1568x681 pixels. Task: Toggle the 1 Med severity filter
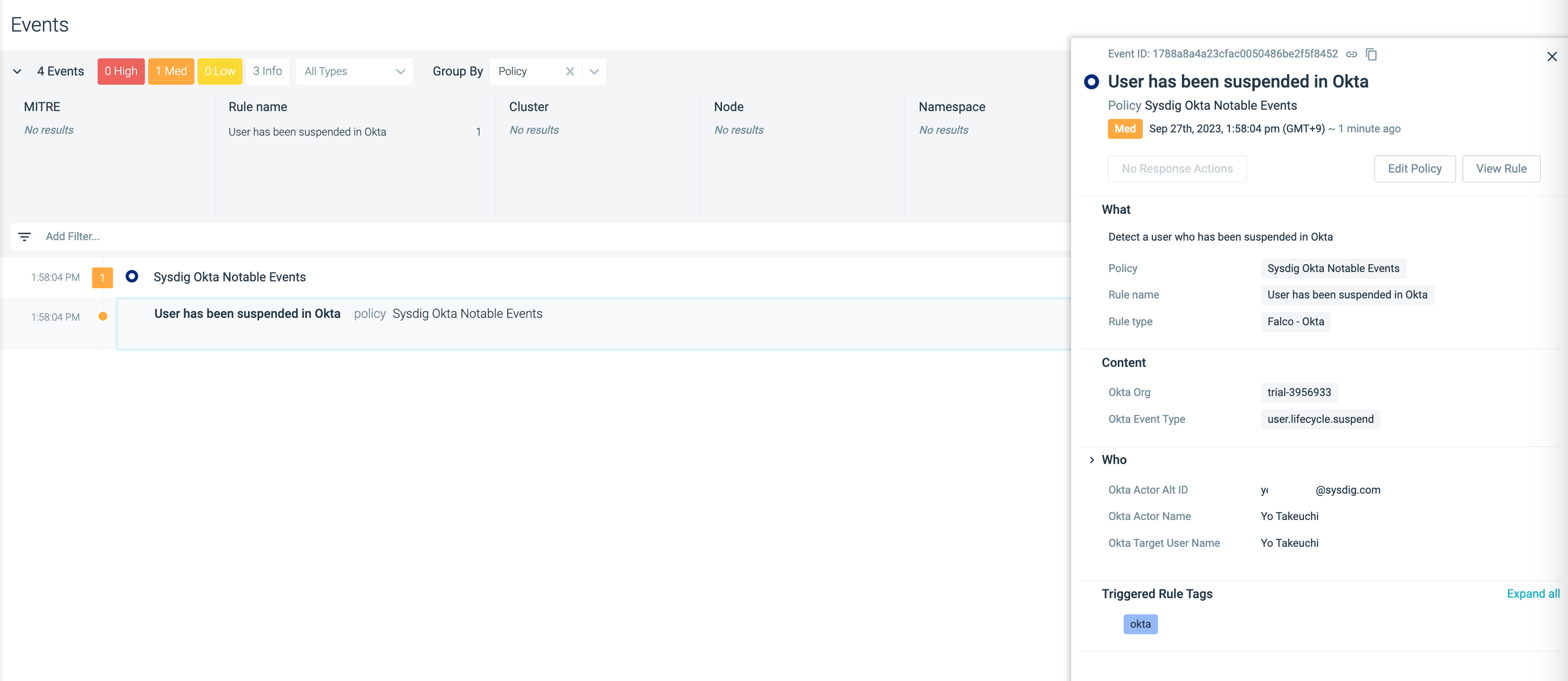tap(171, 71)
